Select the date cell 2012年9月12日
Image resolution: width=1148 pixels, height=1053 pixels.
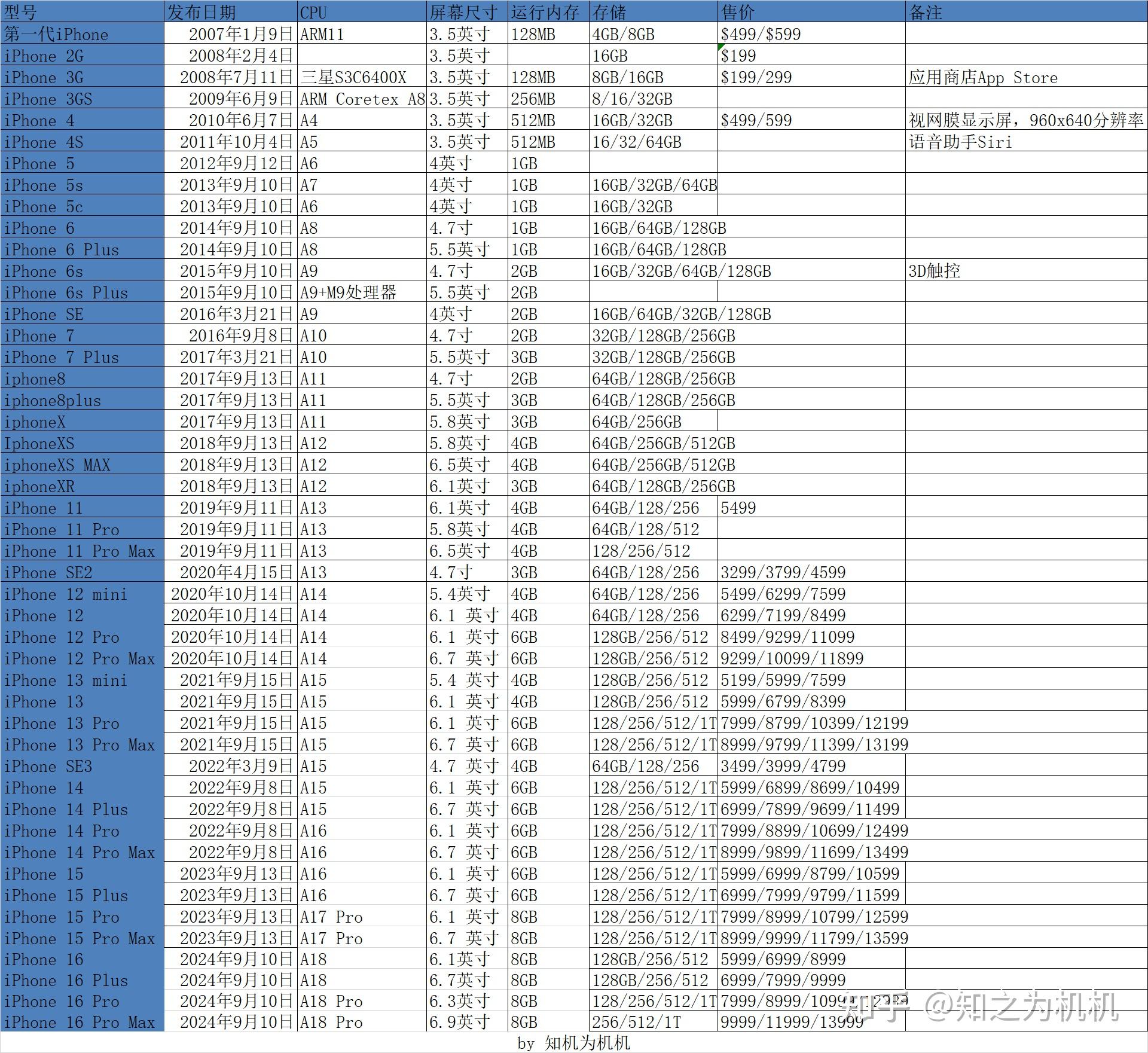[231, 163]
